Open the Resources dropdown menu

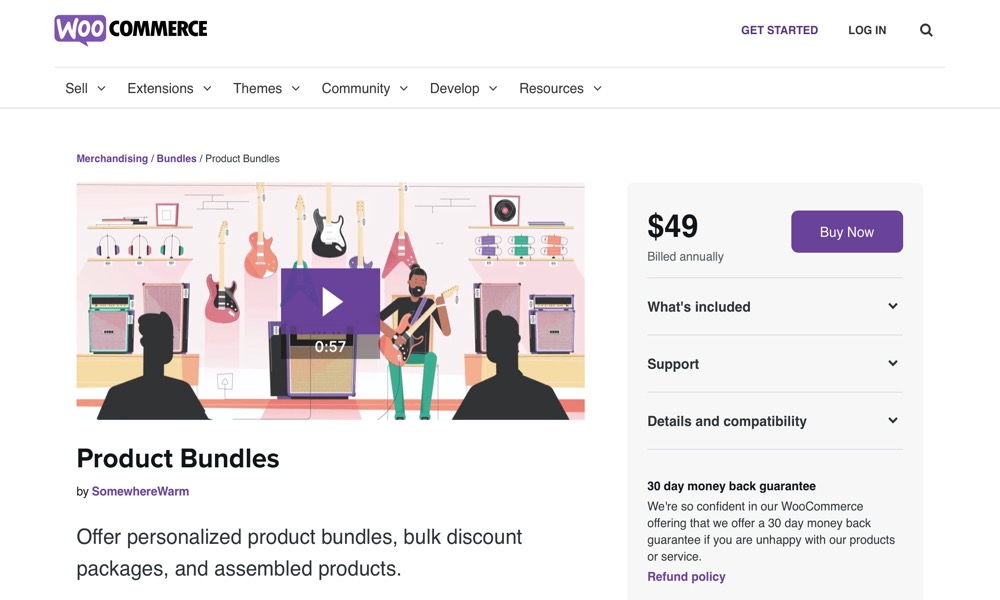[x=560, y=89]
